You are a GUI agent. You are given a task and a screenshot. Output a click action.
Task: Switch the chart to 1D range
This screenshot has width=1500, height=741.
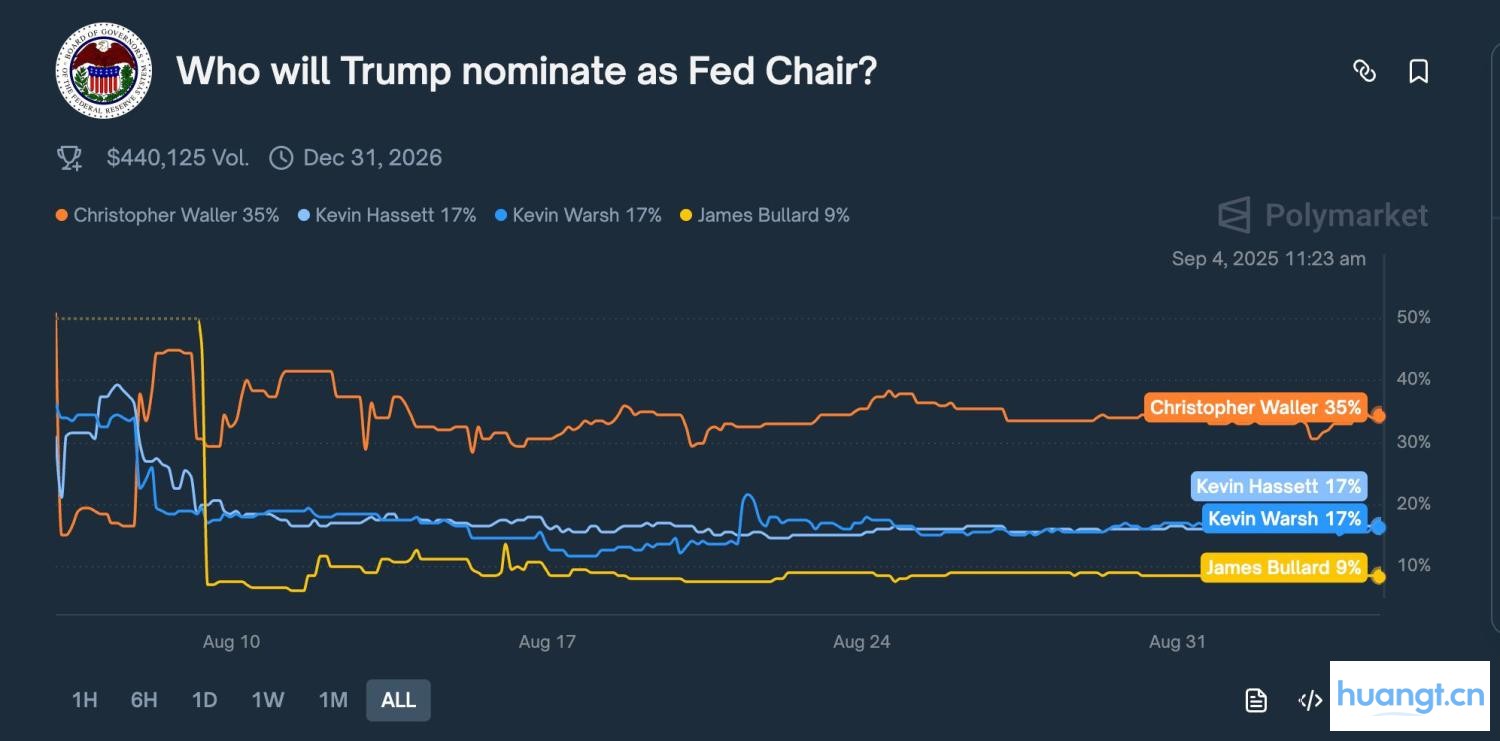(204, 700)
